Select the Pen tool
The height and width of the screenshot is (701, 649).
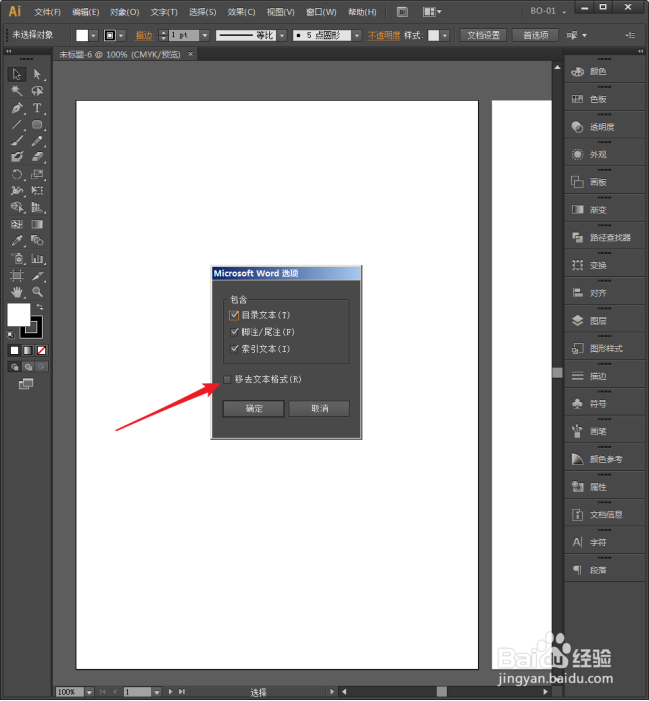17,108
